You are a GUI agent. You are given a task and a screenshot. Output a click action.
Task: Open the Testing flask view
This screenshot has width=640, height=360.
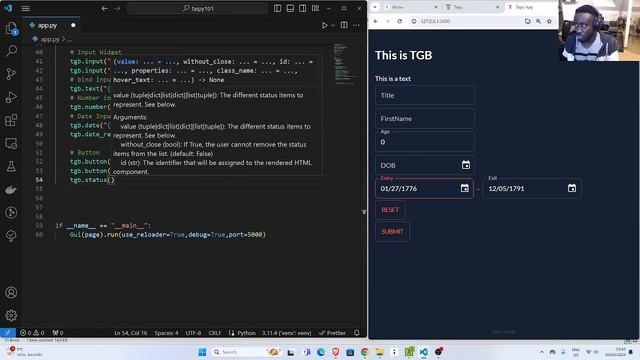(x=11, y=166)
